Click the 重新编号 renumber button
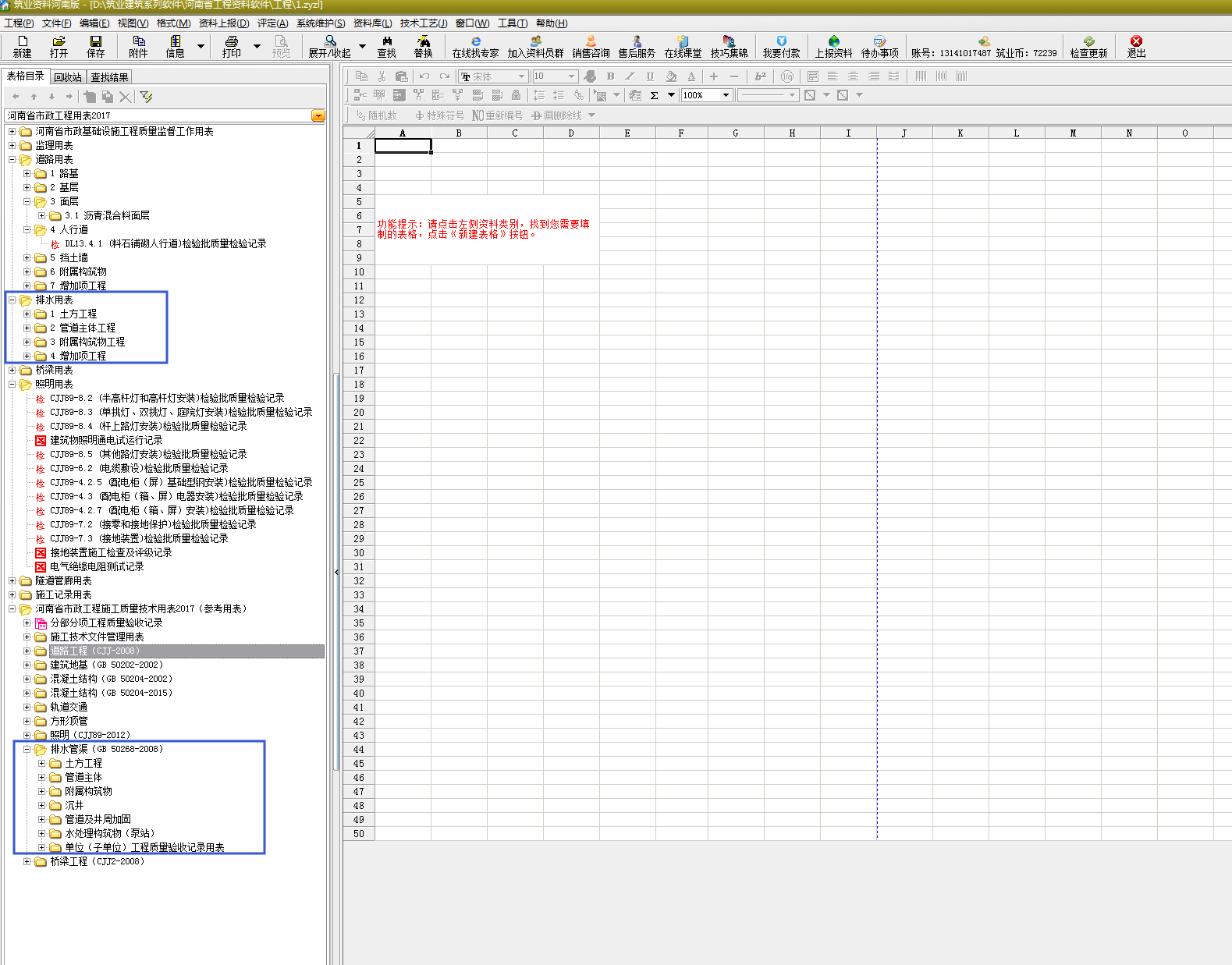1232x965 pixels. pos(497,115)
